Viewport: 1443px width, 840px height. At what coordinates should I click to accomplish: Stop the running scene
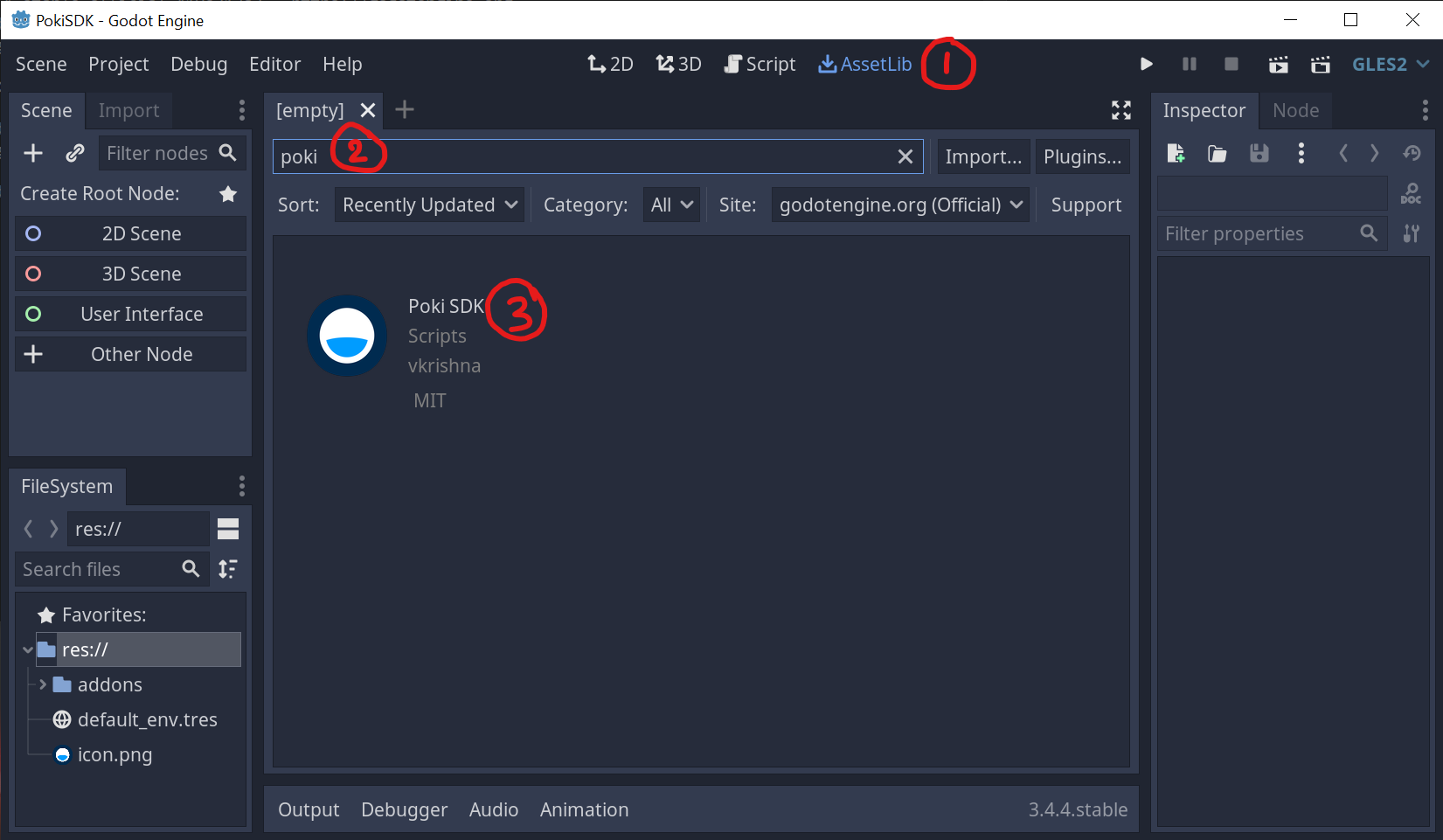pos(1231,64)
